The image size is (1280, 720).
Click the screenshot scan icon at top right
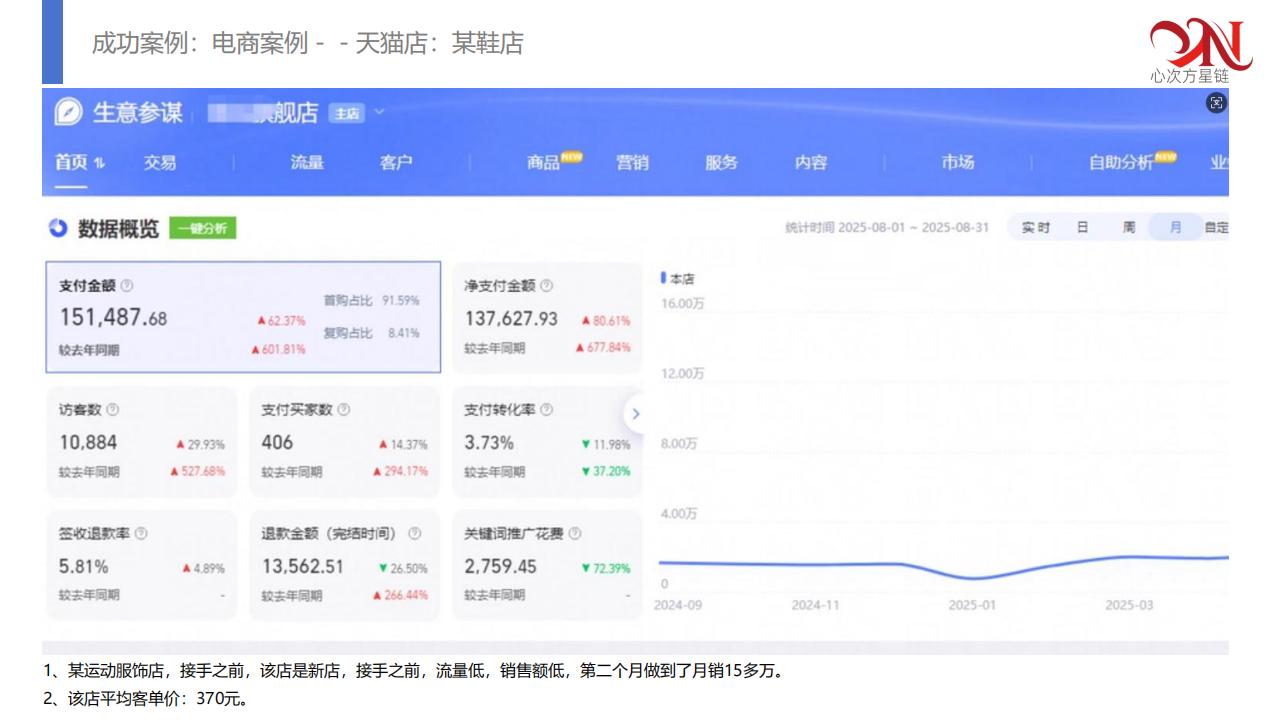coord(1216,103)
